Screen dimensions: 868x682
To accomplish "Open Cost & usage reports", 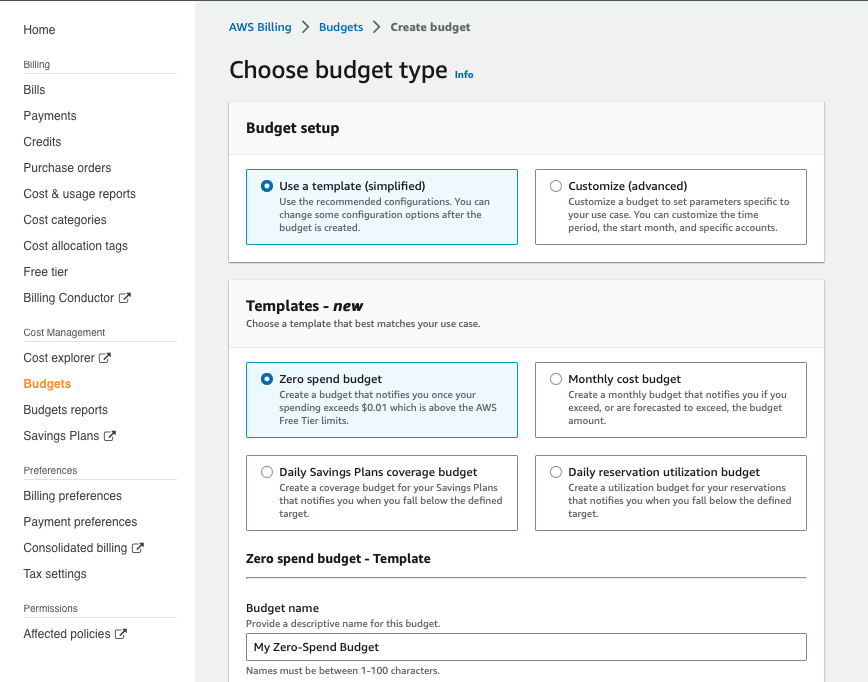I will [78, 193].
